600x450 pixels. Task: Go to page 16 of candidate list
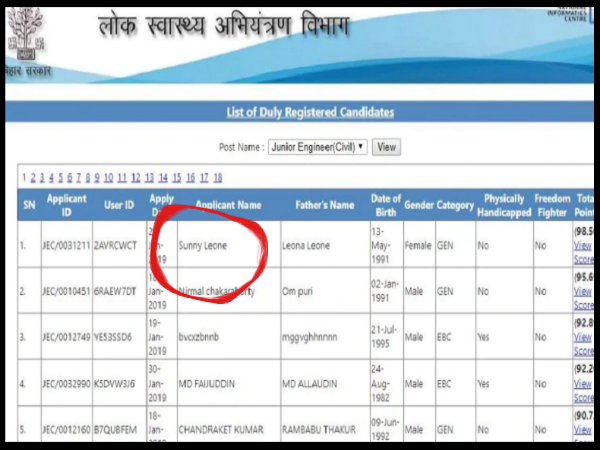pos(191,178)
